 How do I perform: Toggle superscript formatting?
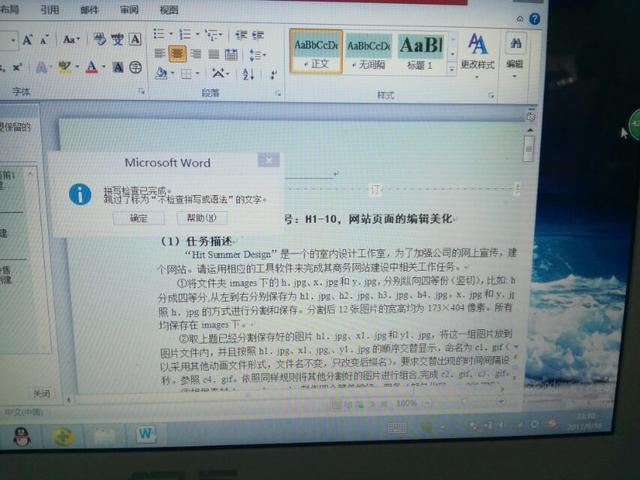17,67
